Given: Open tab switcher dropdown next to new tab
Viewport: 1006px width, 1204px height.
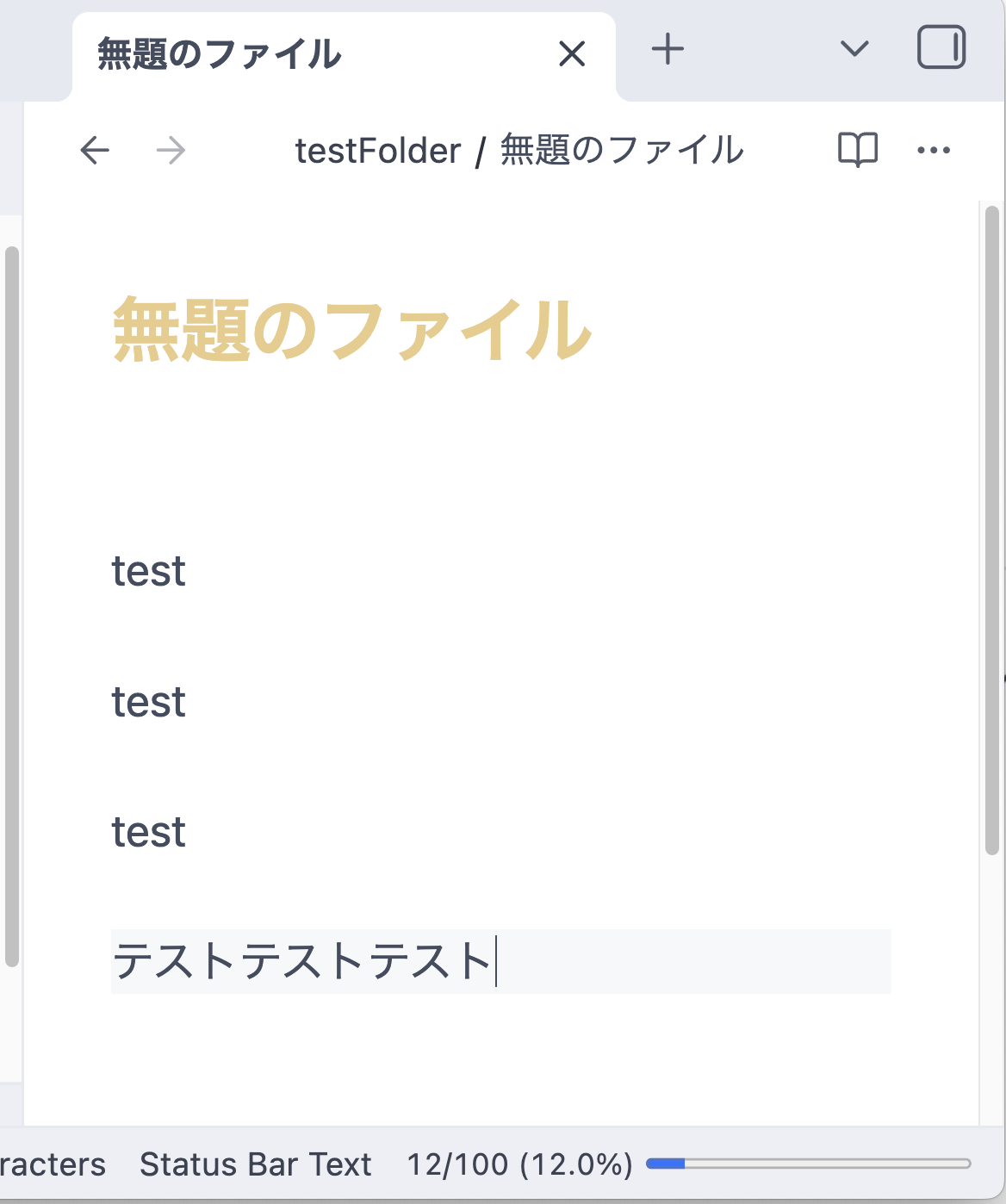Looking at the screenshot, I should (854, 50).
